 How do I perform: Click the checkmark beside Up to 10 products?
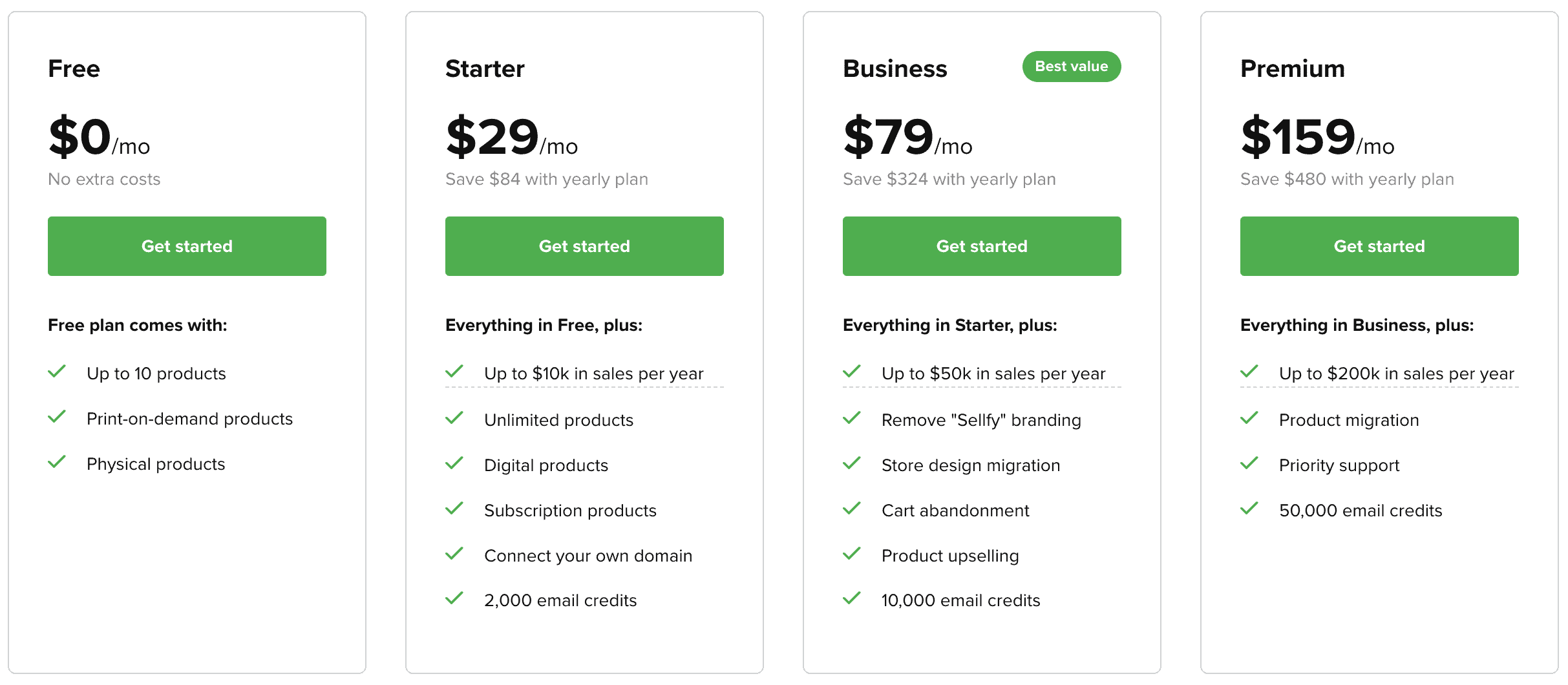[x=57, y=372]
